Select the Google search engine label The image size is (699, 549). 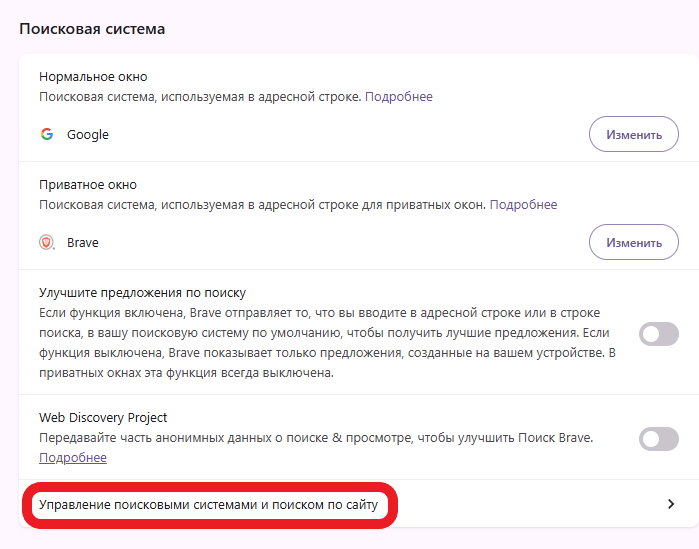88,135
